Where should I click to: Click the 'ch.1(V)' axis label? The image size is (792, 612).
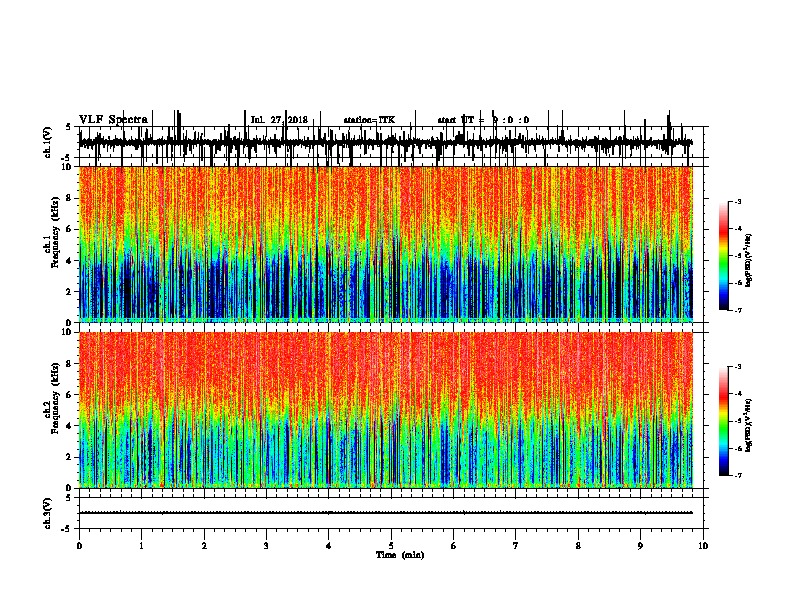tap(48, 142)
